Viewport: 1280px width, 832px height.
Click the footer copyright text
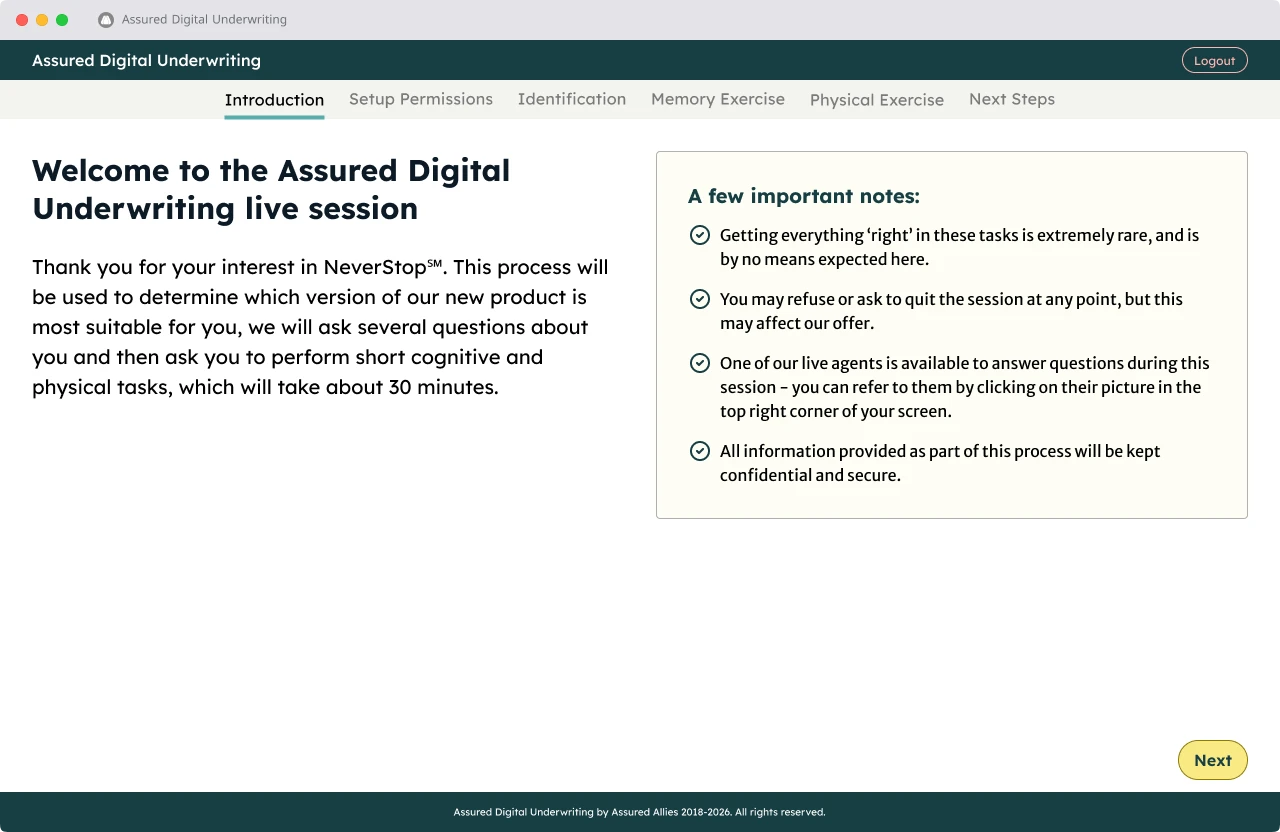tap(640, 812)
